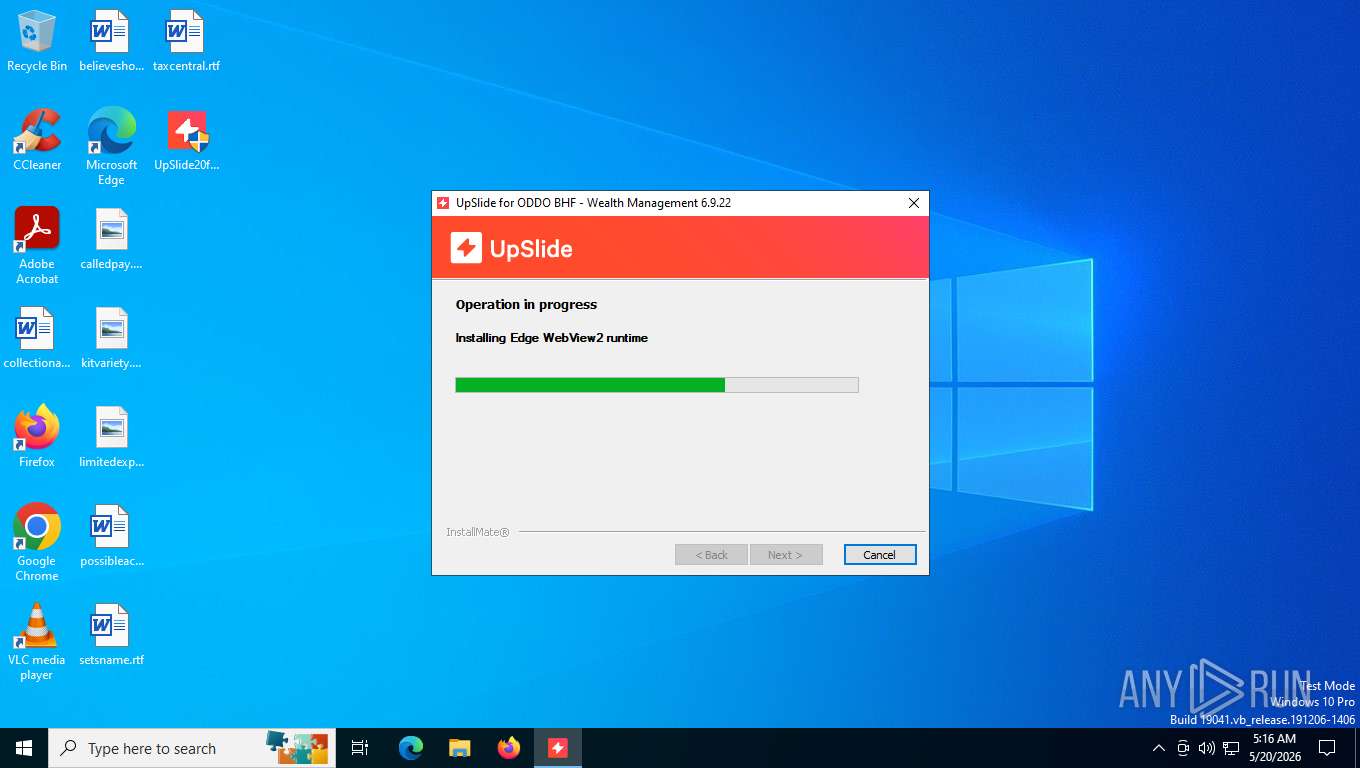This screenshot has width=1360, height=768.
Task: Select the Google Chrome desktop shortcut
Action: click(37, 543)
